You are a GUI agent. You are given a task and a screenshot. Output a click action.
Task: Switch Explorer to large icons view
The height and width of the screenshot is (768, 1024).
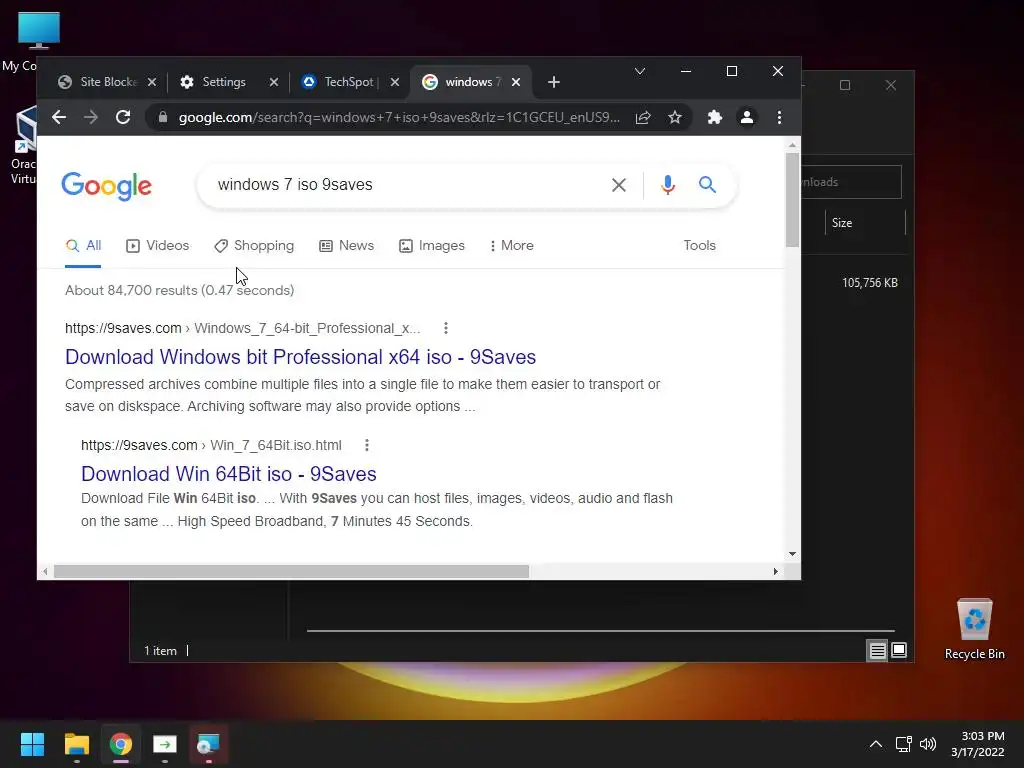point(899,650)
